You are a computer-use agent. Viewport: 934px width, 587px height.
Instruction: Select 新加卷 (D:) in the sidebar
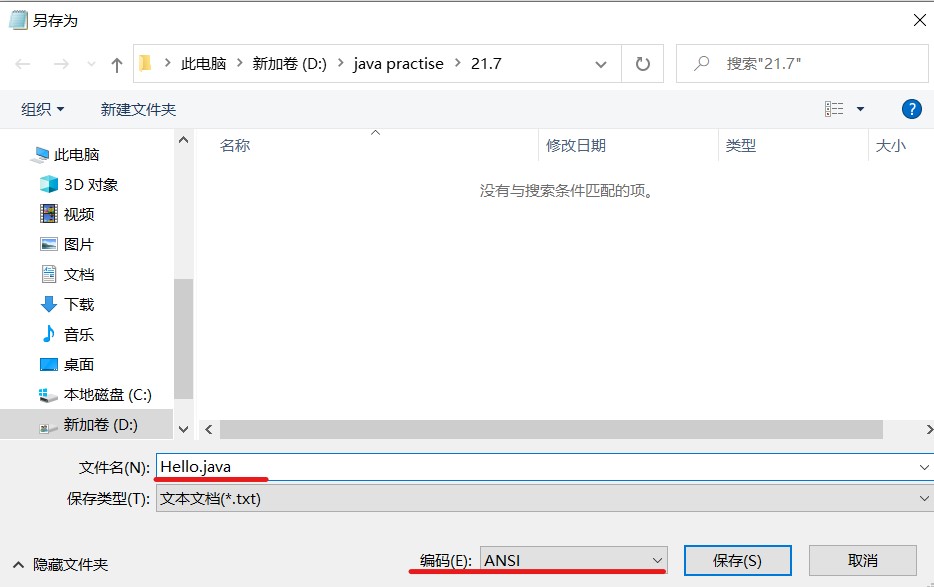tap(101, 425)
